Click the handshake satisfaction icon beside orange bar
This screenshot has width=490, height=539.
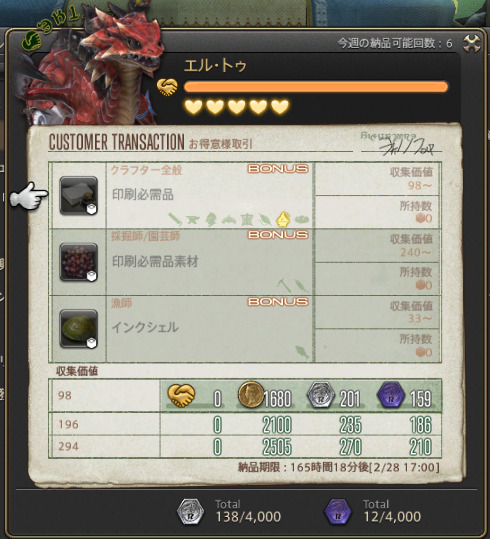point(167,87)
